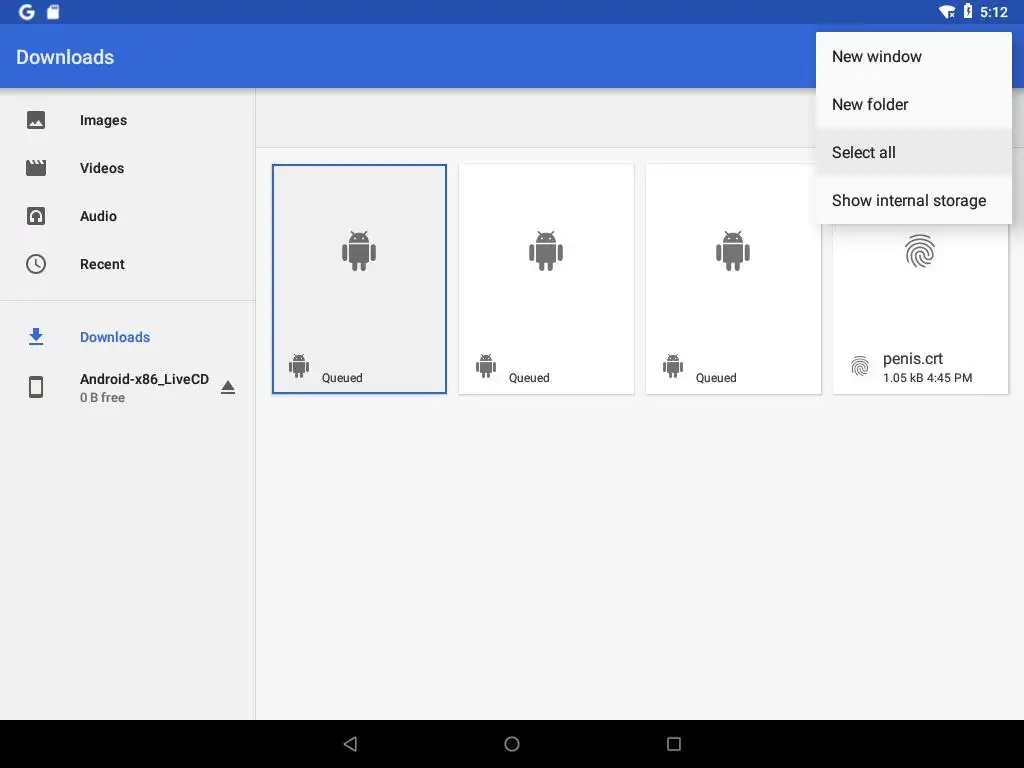Open Audio in the sidebar
The height and width of the screenshot is (768, 1024).
[x=127, y=216]
